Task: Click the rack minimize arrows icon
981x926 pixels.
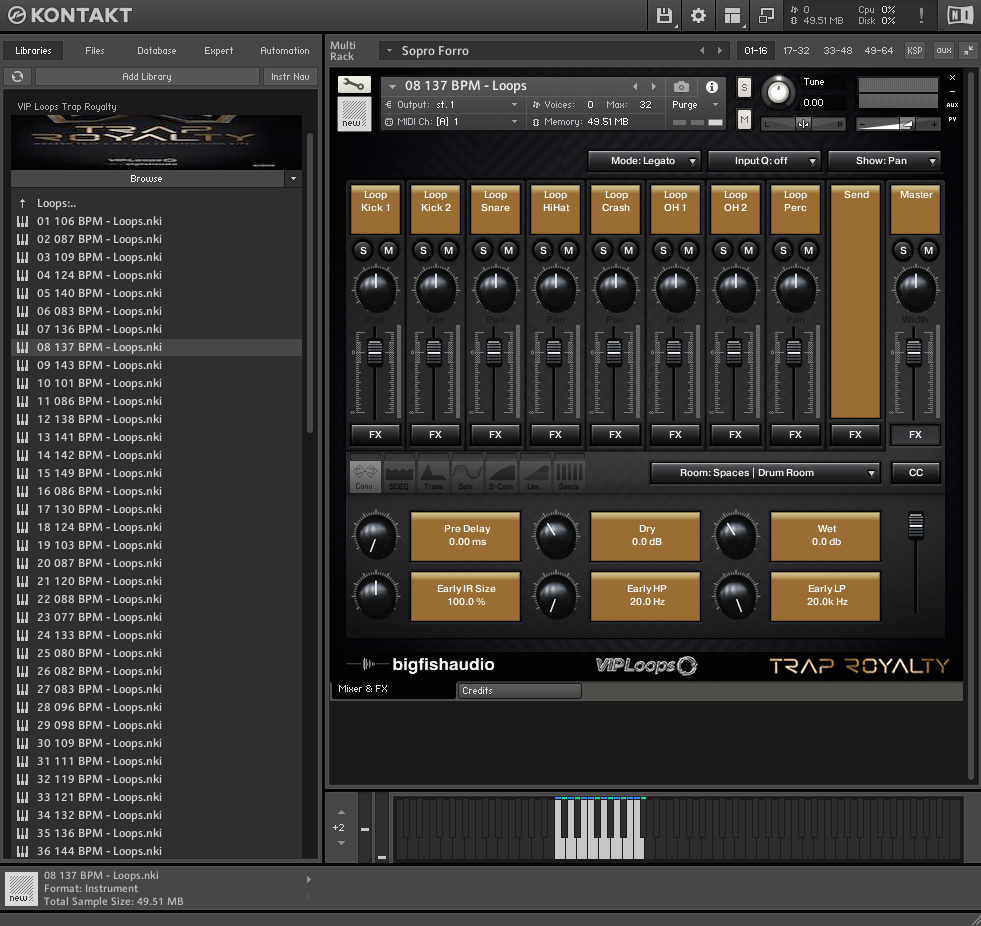Action: 968,51
